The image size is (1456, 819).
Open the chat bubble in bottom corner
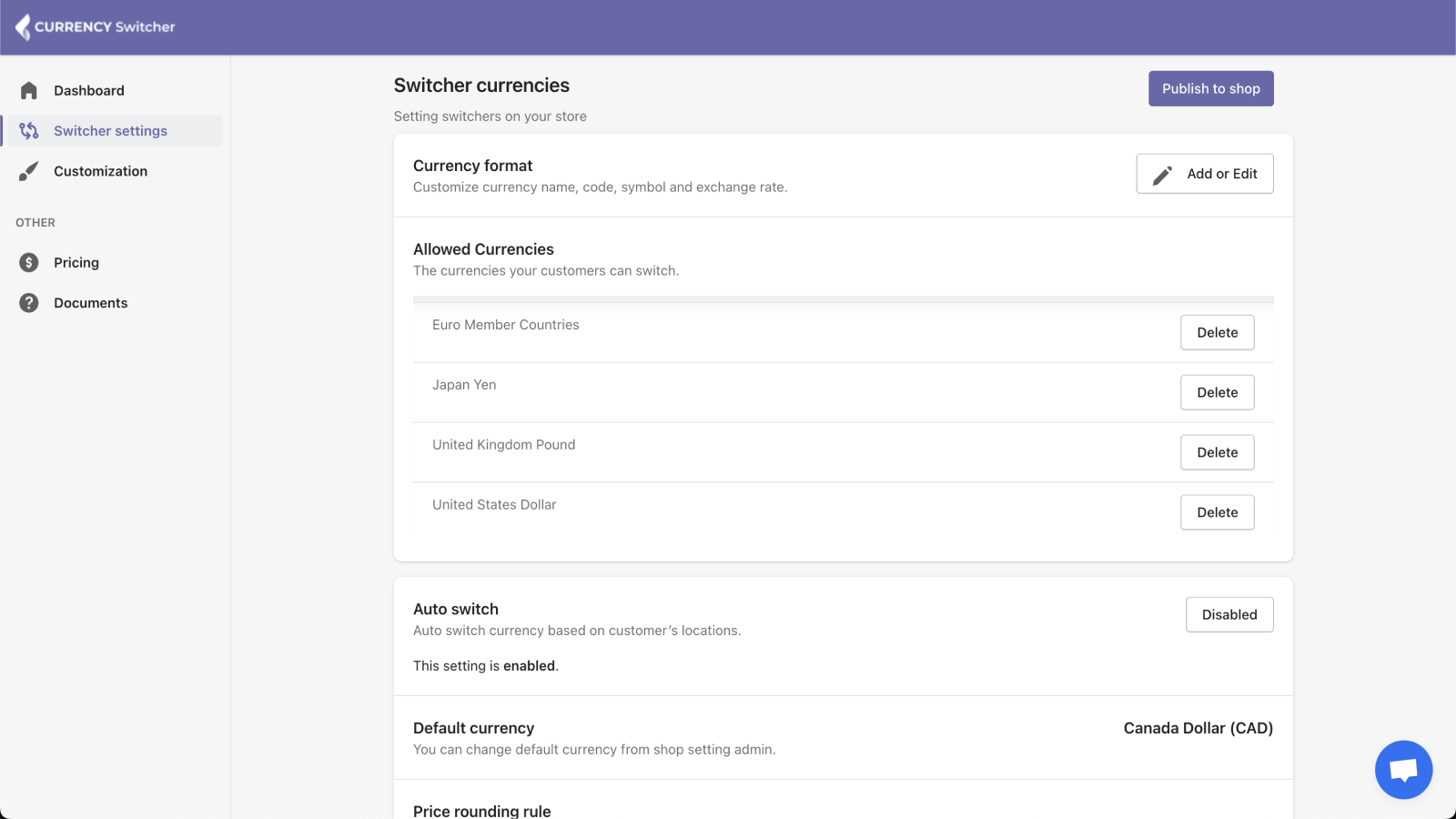coord(1403,769)
